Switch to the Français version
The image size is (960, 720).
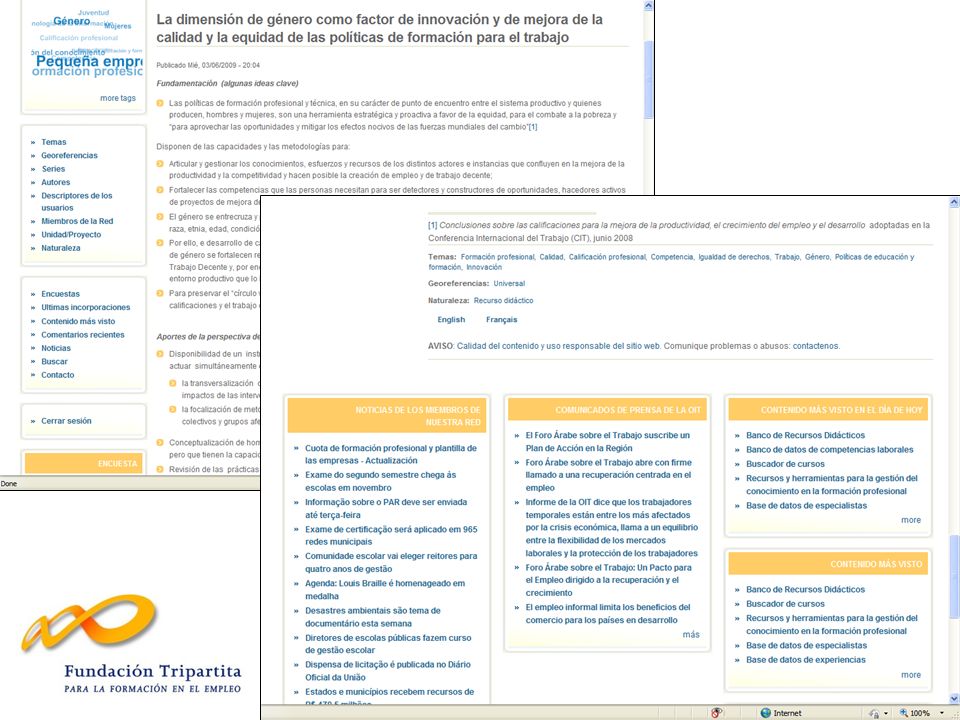point(501,320)
